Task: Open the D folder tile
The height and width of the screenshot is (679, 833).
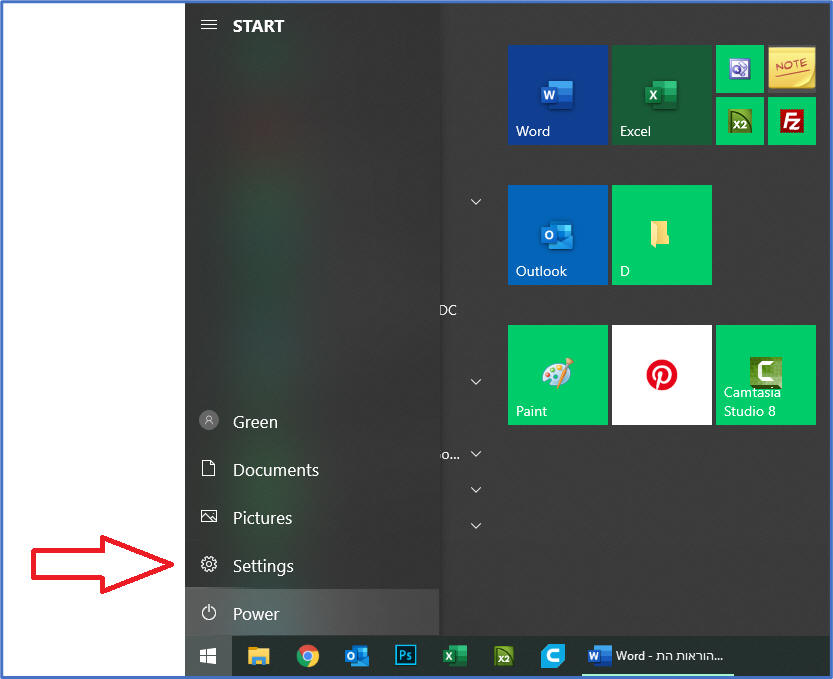Action: (661, 235)
